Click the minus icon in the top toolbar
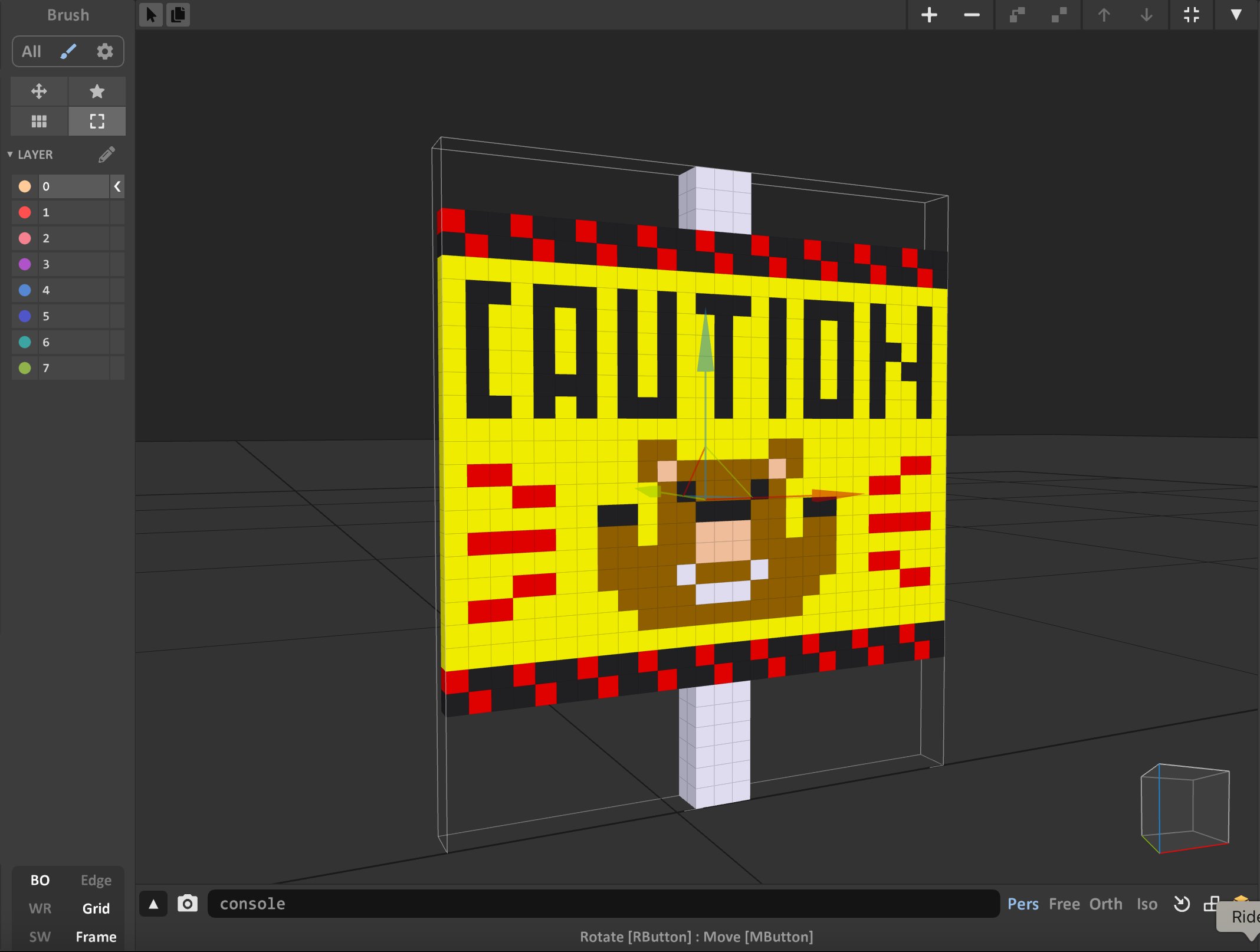Viewport: 1260px width, 952px height. tap(972, 15)
